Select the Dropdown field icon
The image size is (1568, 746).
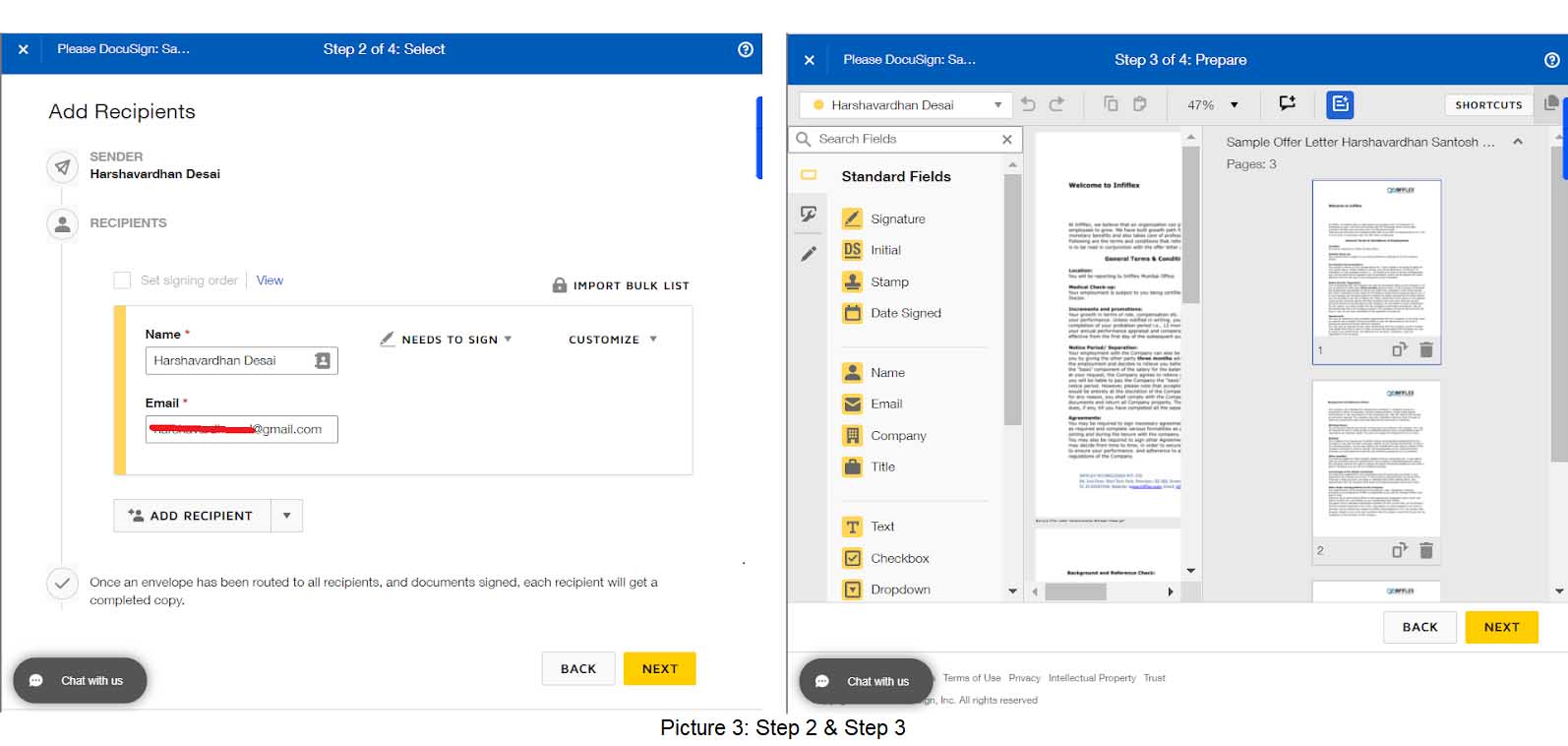pyautogui.click(x=852, y=590)
